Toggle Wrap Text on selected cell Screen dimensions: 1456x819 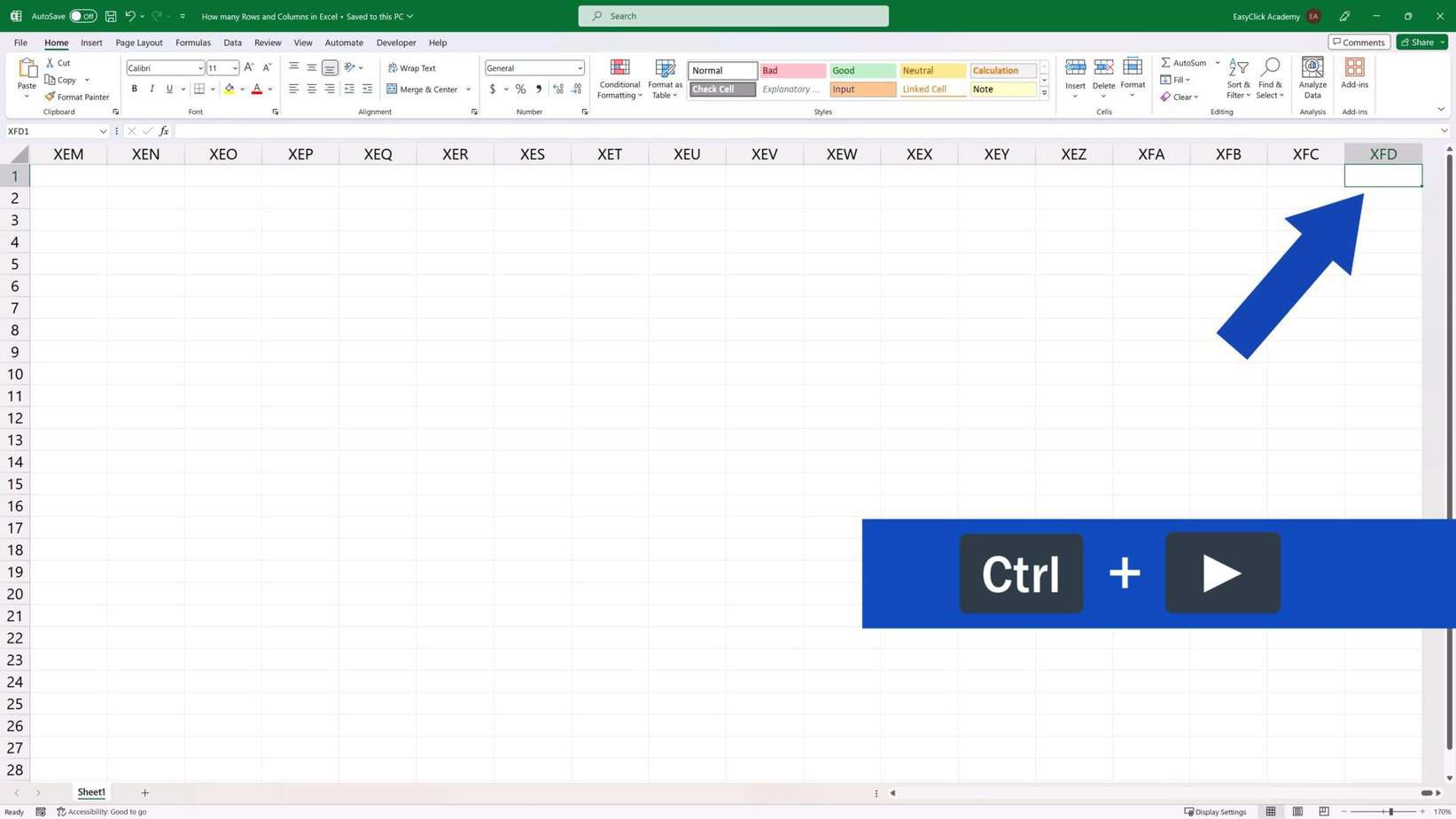[x=412, y=67]
